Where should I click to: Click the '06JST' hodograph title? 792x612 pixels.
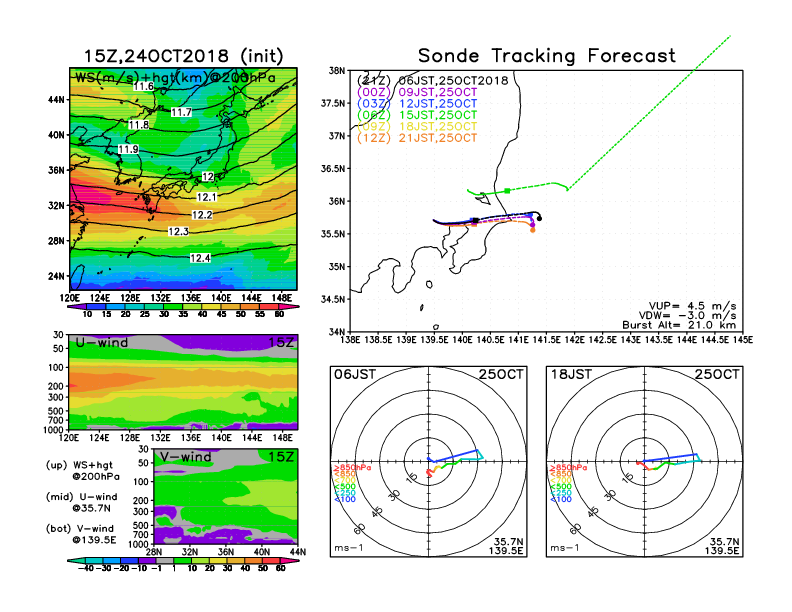[355, 375]
